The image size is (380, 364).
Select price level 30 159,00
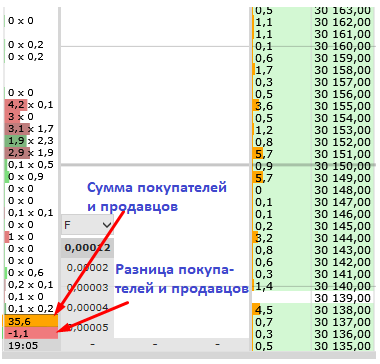(342, 58)
